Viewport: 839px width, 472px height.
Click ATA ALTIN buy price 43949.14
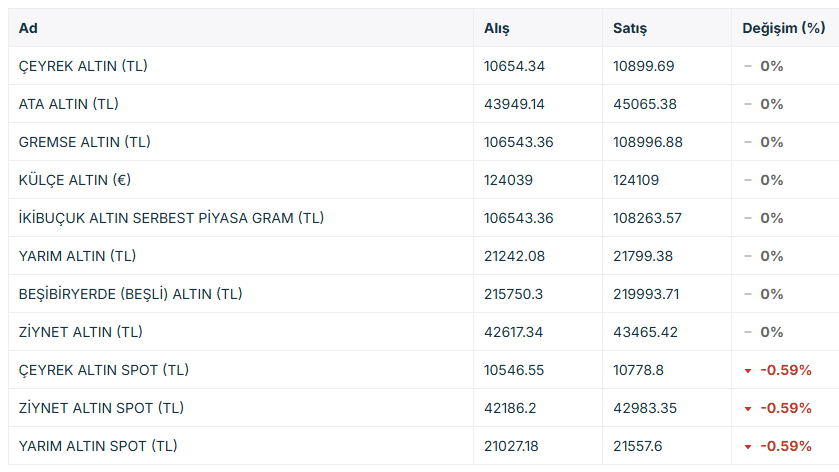tap(514, 104)
